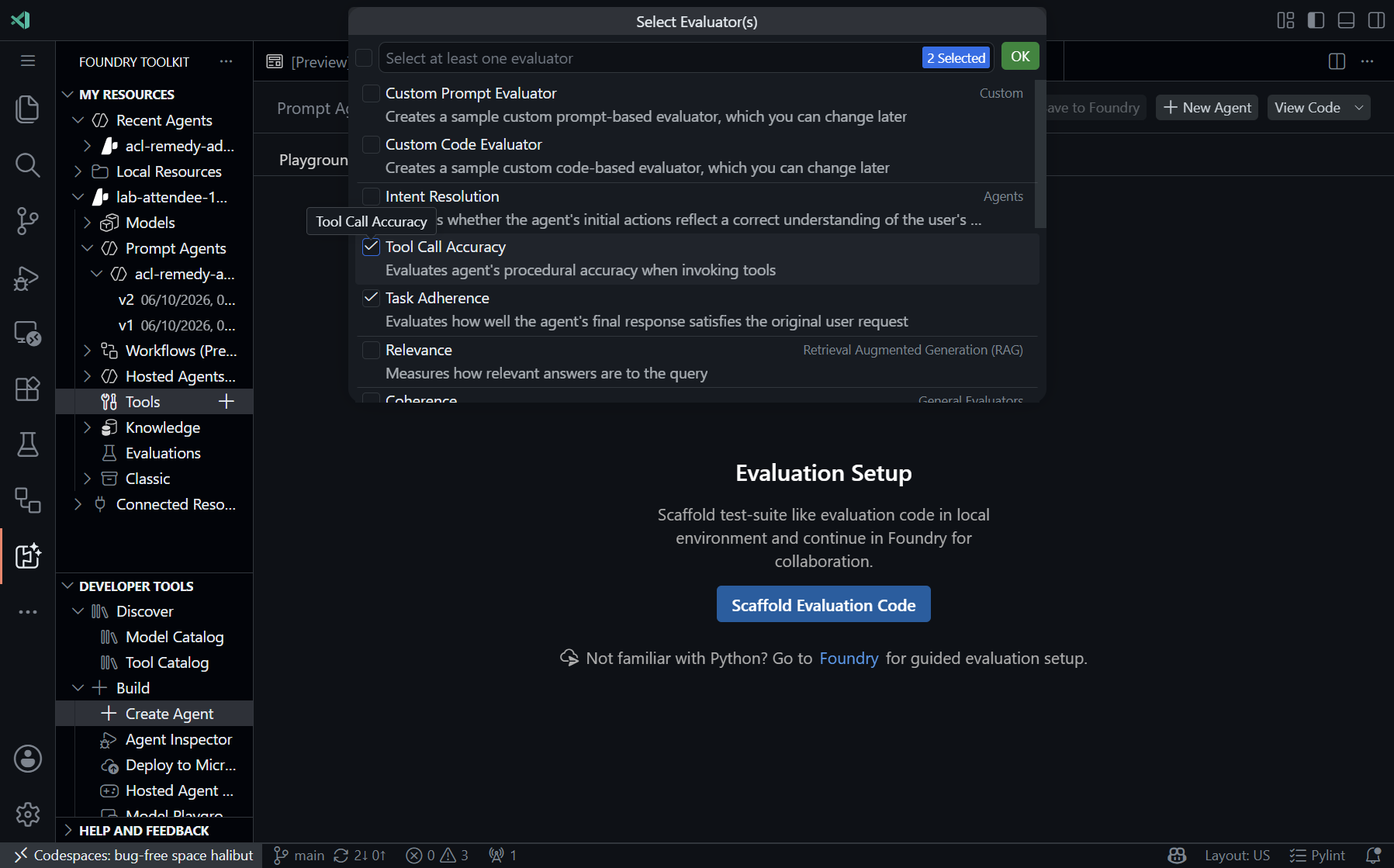Open Remote Explorer in activity bar
Image resolution: width=1394 pixels, height=868 pixels.
[x=28, y=333]
